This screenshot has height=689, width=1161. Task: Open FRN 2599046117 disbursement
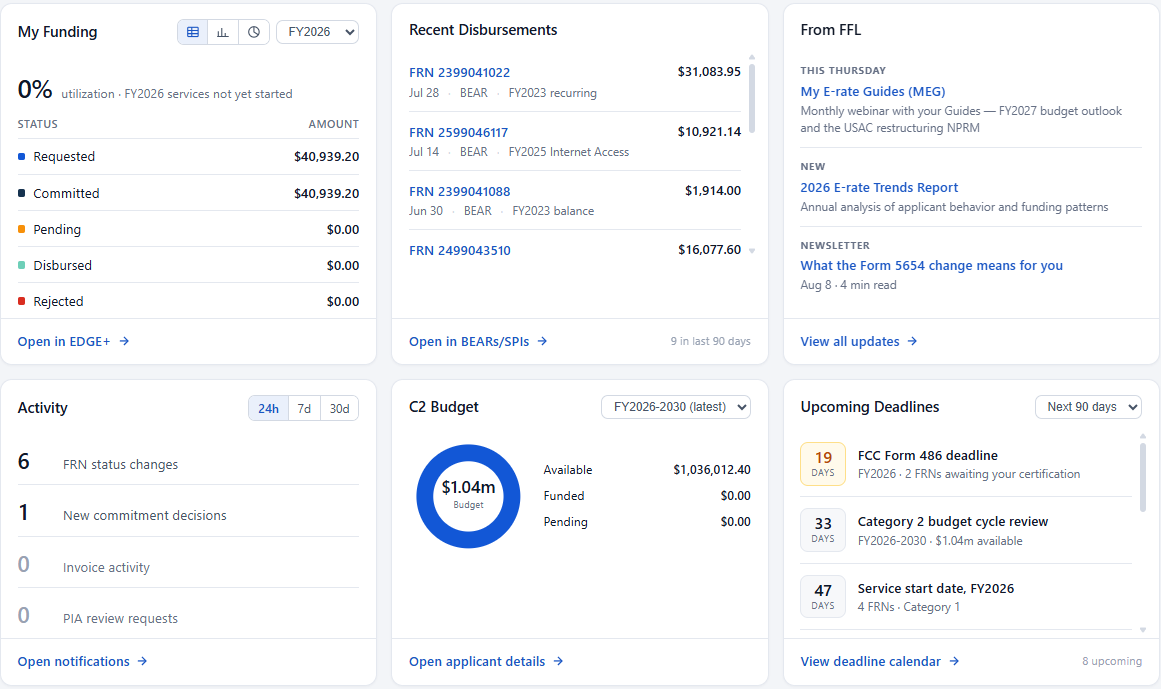pyautogui.click(x=458, y=132)
